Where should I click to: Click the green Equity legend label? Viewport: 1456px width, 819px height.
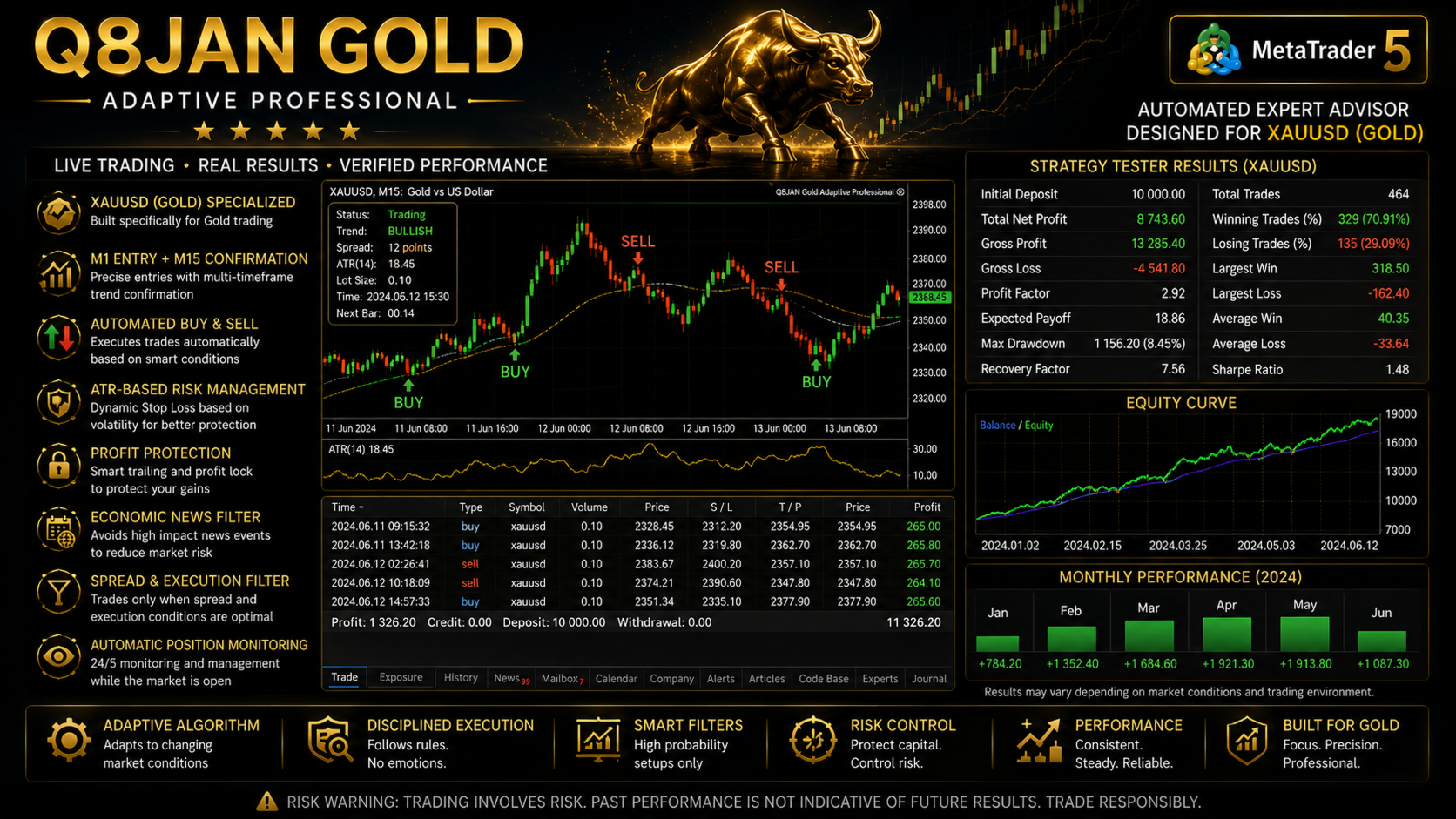pyautogui.click(x=1039, y=425)
